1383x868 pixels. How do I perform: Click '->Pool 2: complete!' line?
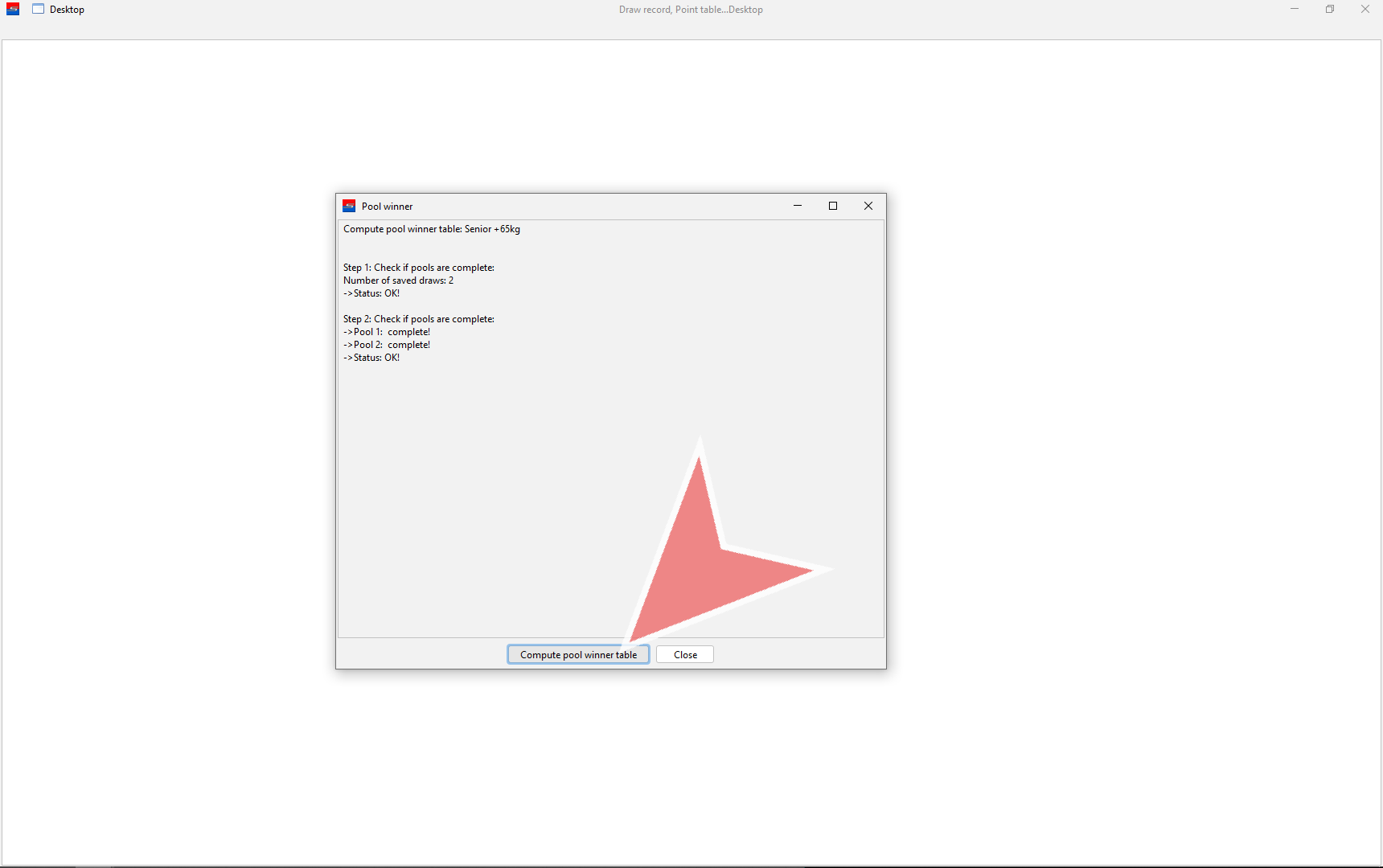tap(387, 345)
